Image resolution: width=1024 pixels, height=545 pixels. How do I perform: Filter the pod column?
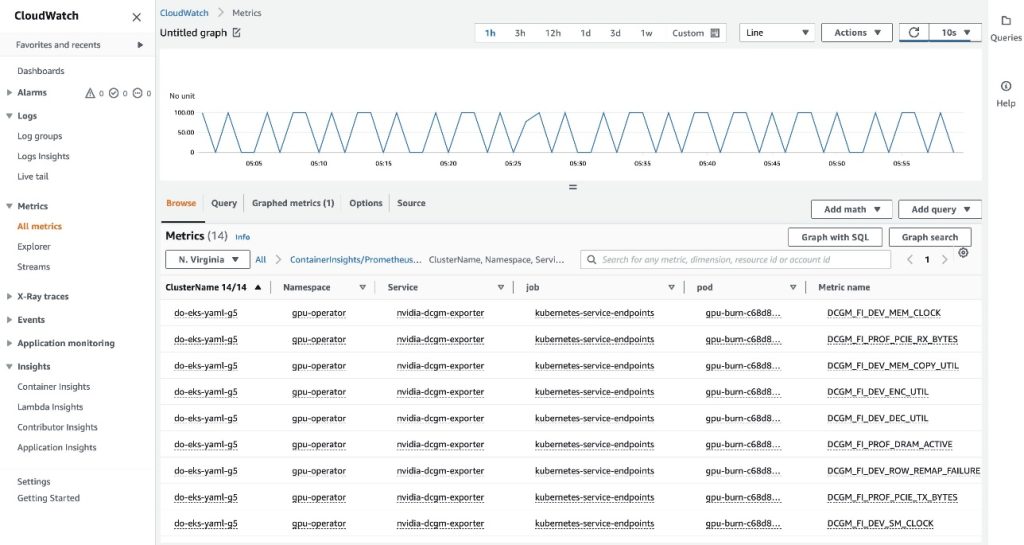(793, 287)
